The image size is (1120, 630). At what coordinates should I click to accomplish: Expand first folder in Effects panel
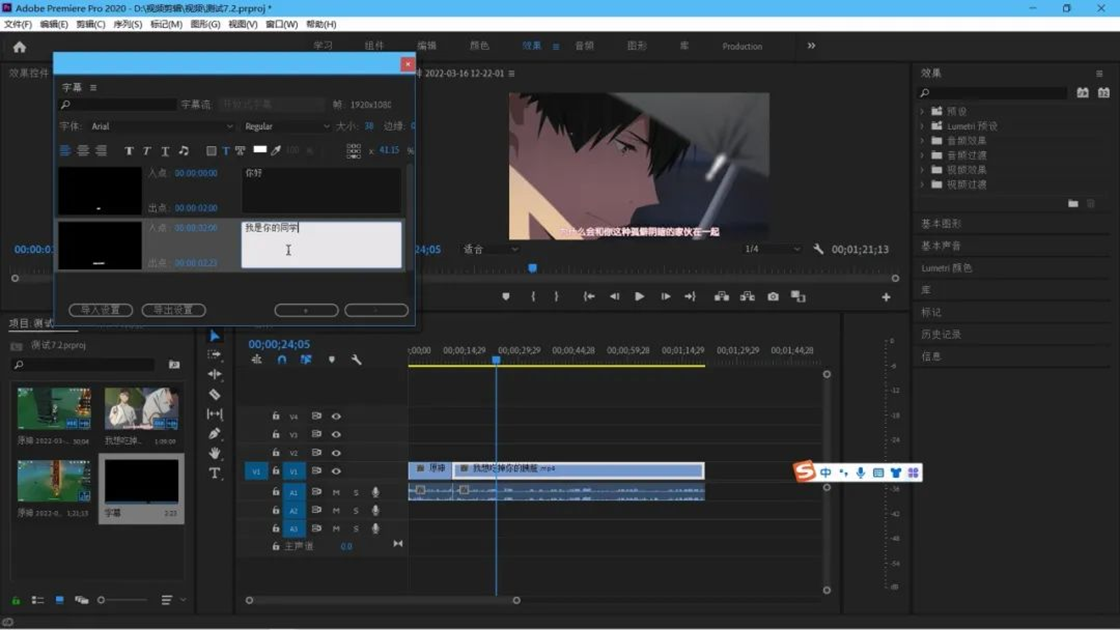[x=922, y=111]
